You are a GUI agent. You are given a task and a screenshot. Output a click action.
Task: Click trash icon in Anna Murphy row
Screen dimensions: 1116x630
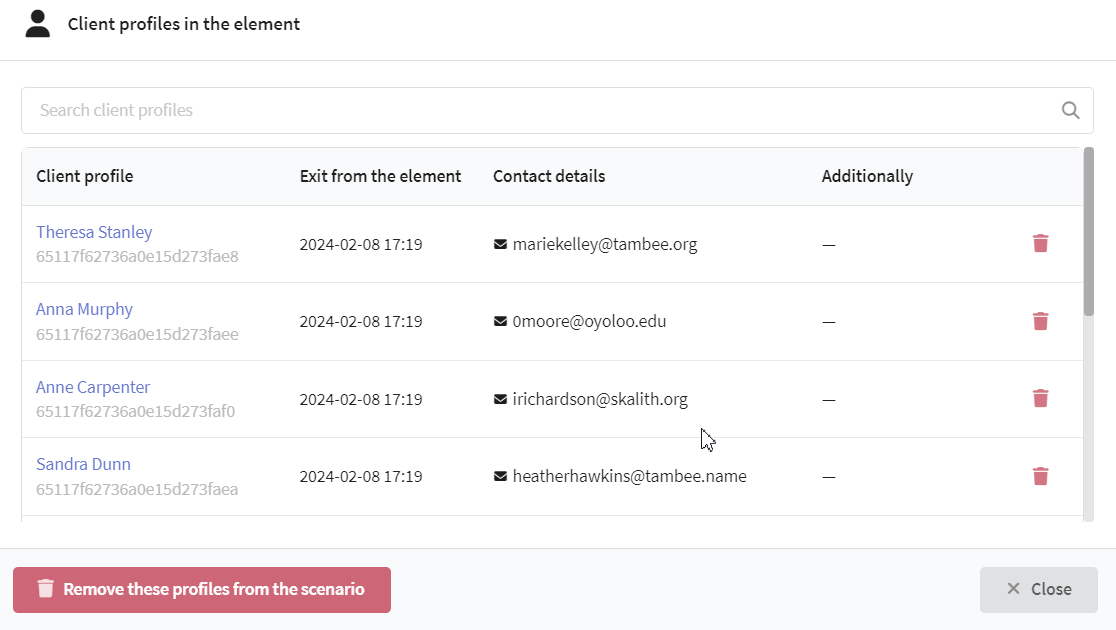pos(1040,321)
